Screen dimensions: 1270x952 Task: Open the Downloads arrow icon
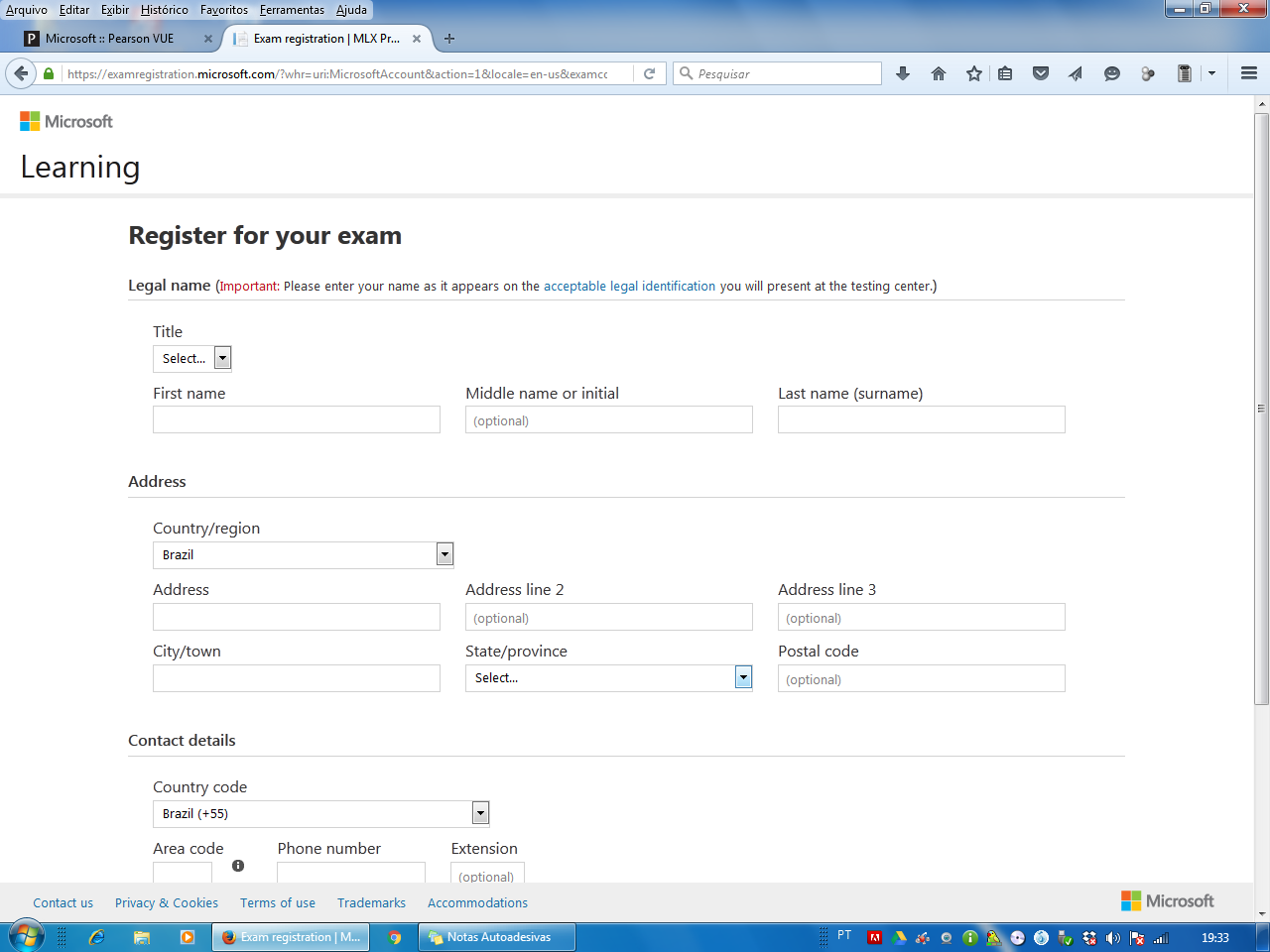[x=903, y=73]
